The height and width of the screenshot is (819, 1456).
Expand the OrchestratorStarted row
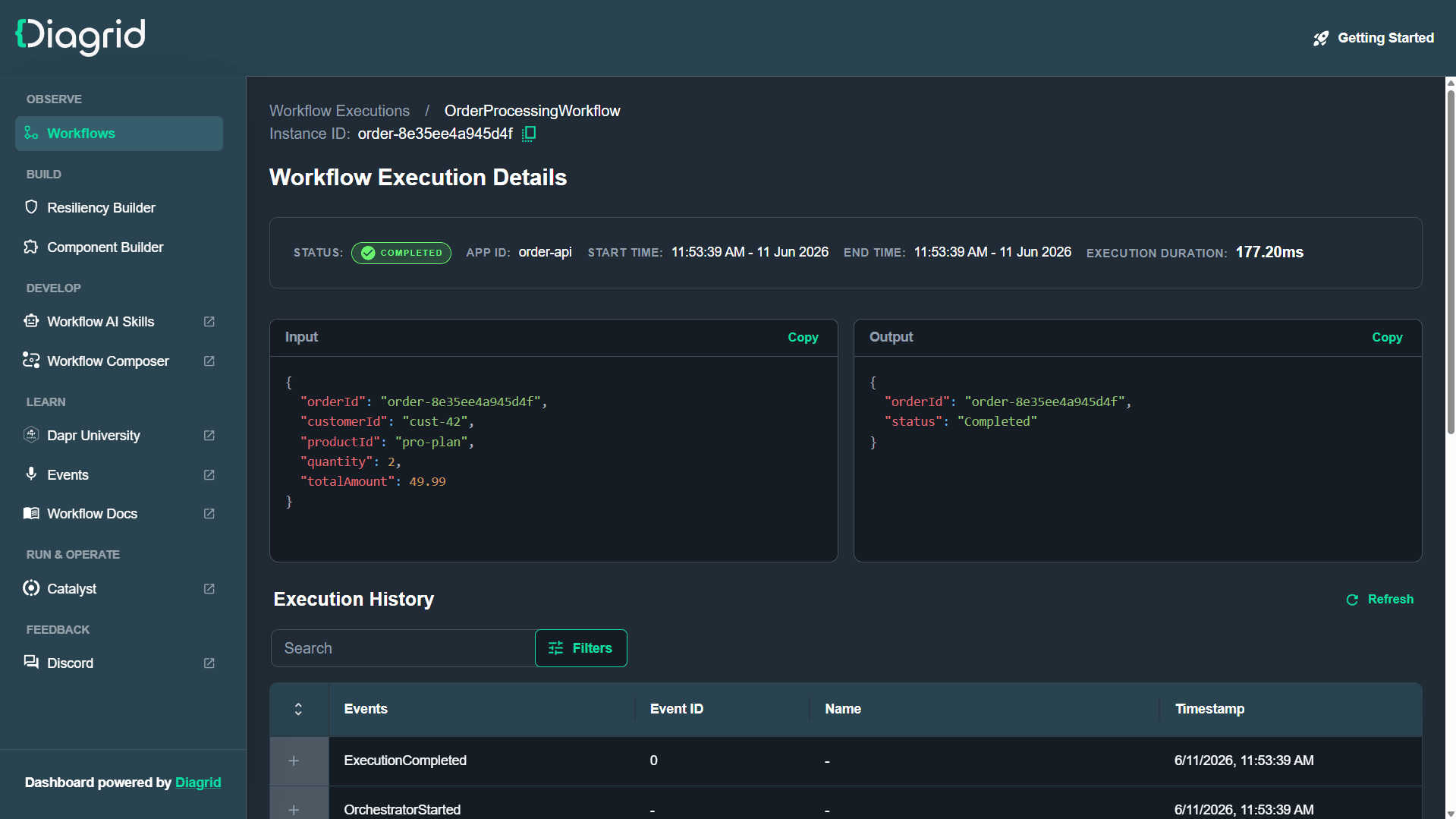point(294,810)
